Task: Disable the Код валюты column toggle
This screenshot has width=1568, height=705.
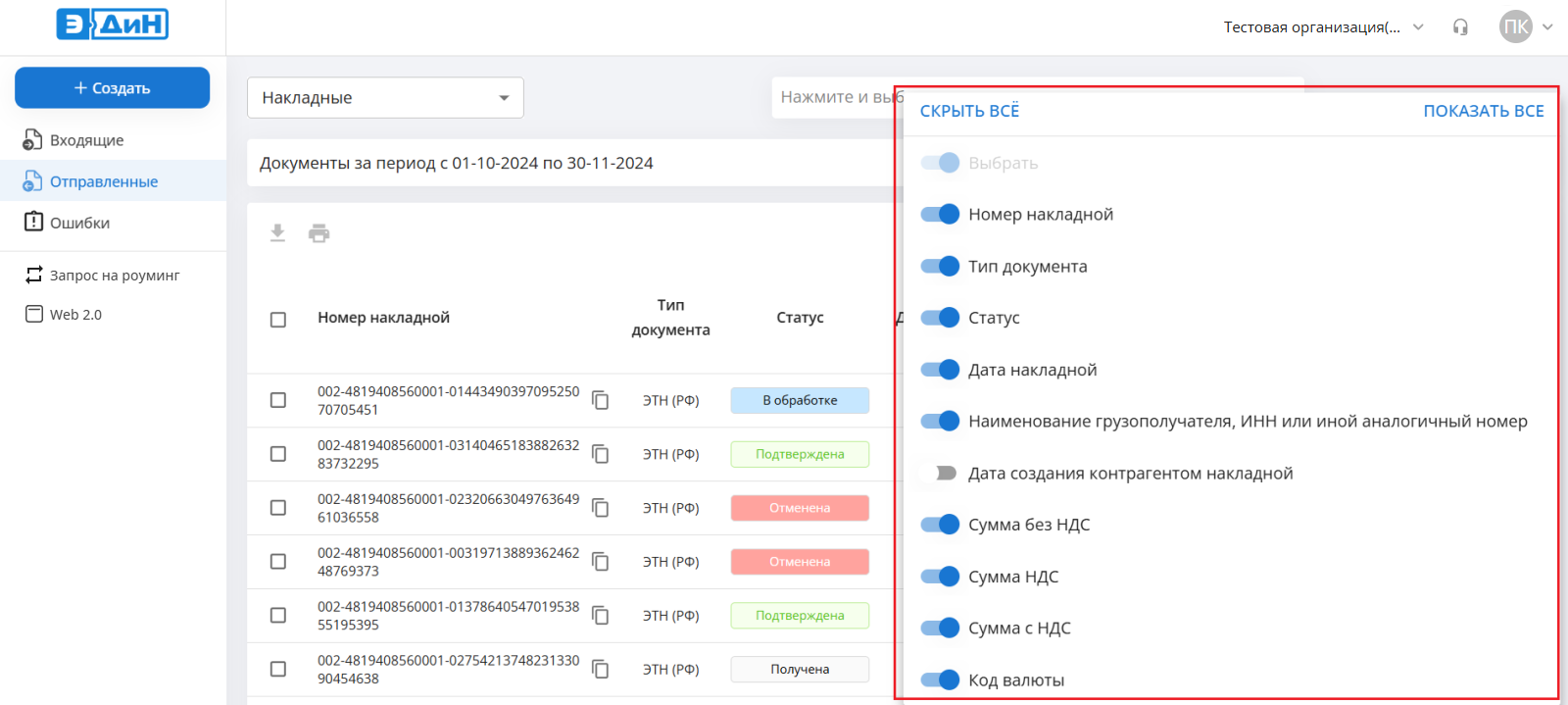Action: (x=940, y=680)
